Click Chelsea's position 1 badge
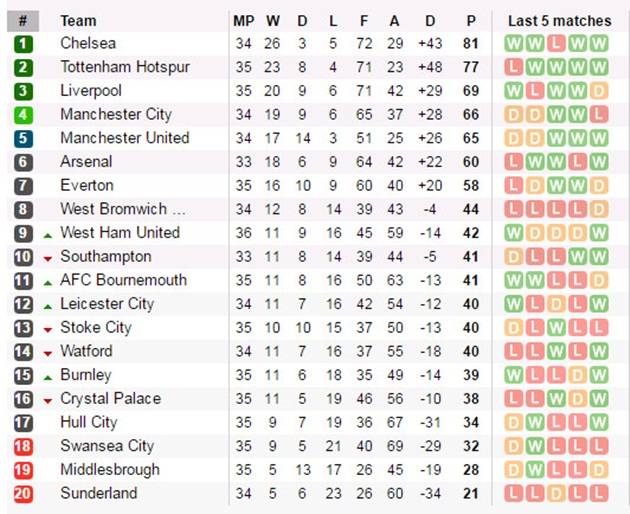Viewport: 630px width, 514px height. [23, 44]
